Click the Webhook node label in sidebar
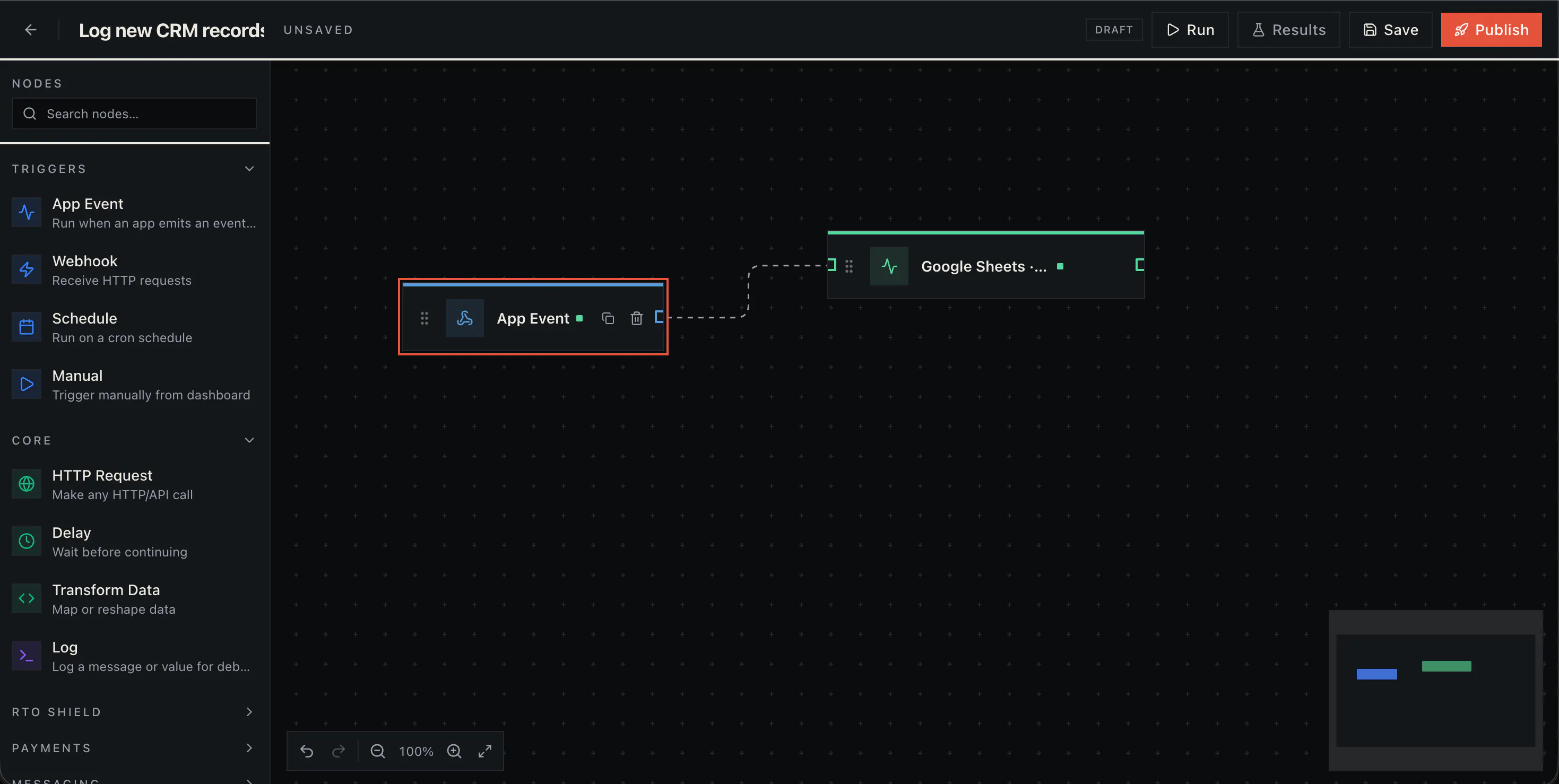This screenshot has height=784, width=1559. click(x=85, y=262)
